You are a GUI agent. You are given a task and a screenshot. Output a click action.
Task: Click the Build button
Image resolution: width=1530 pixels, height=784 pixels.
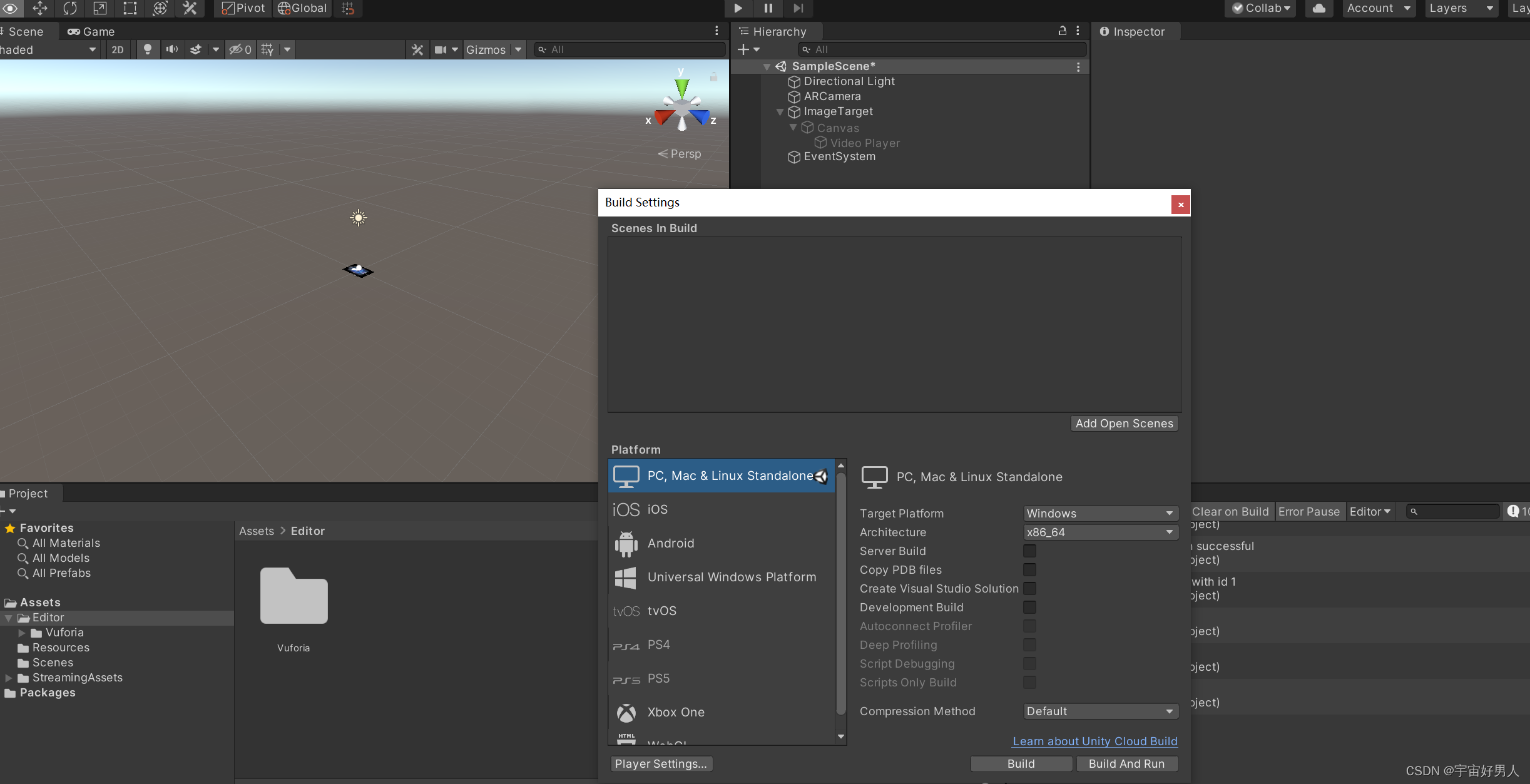(1021, 764)
